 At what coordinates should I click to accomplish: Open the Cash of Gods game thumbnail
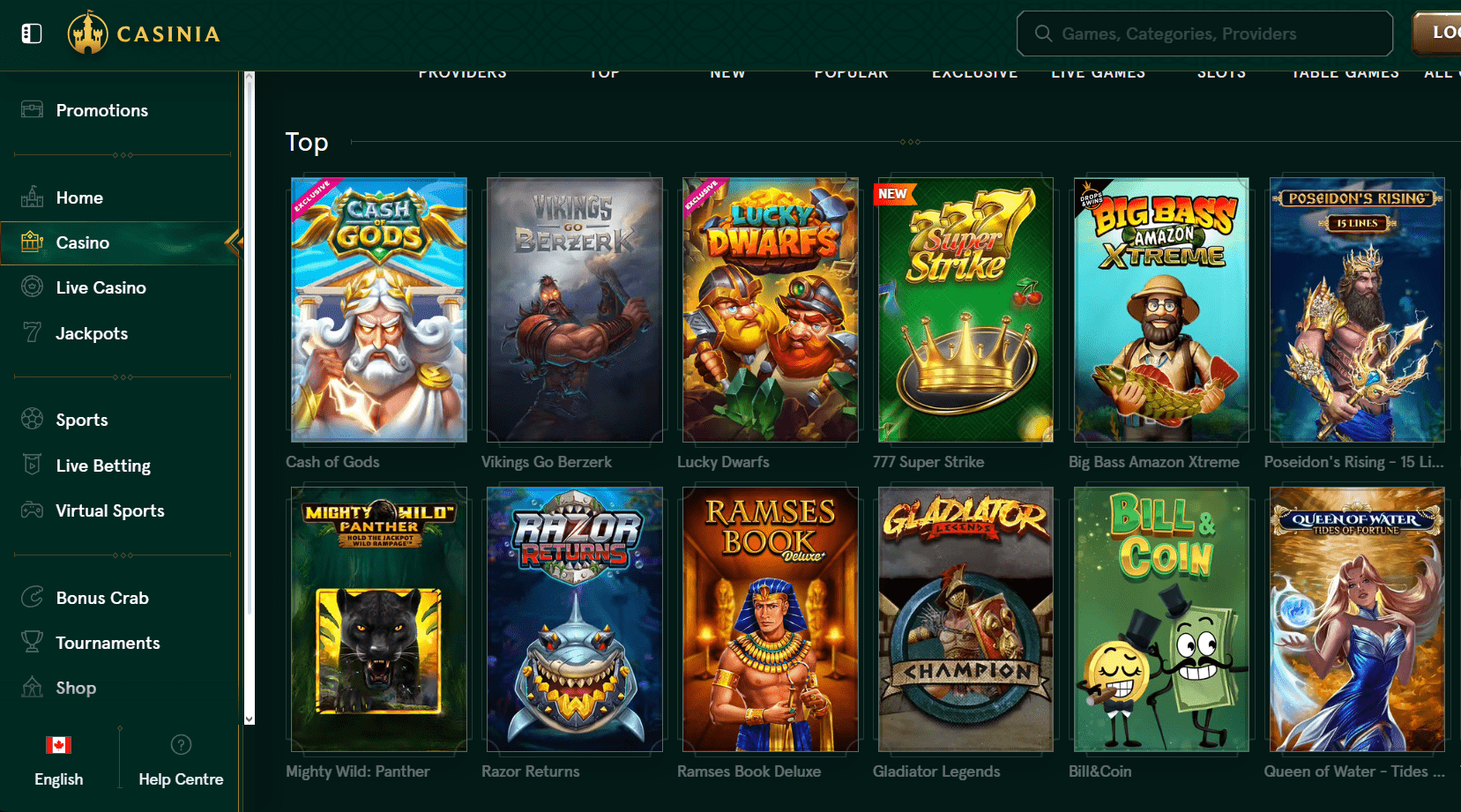[379, 309]
